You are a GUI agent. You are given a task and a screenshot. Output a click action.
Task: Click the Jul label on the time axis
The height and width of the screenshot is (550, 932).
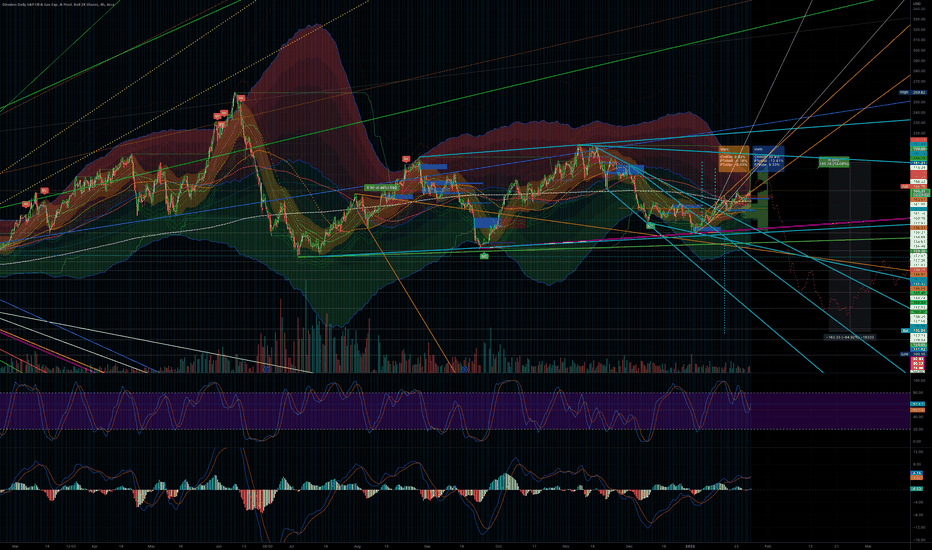tap(291, 545)
